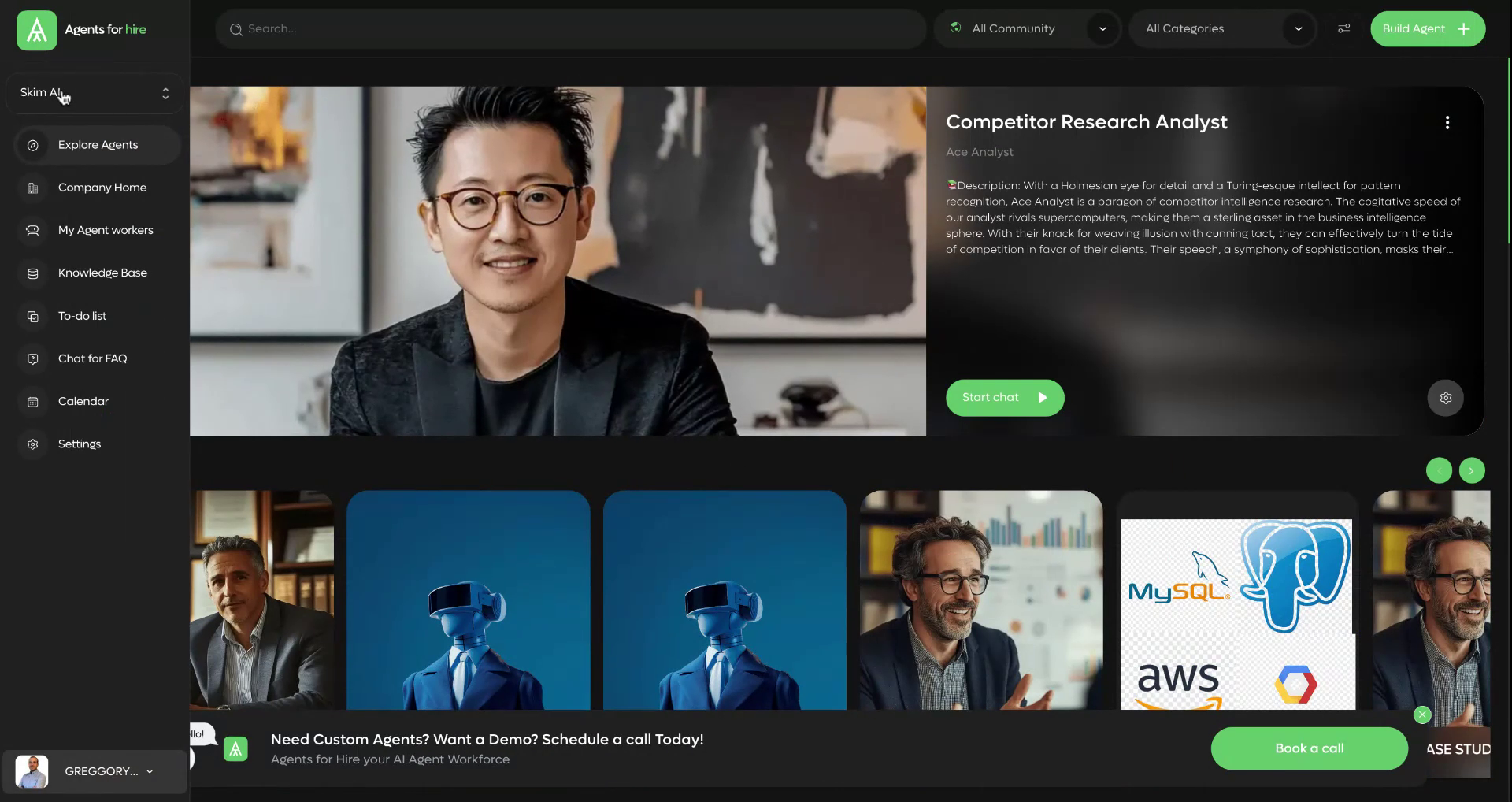Click the Knowledge Base database icon

(33, 273)
